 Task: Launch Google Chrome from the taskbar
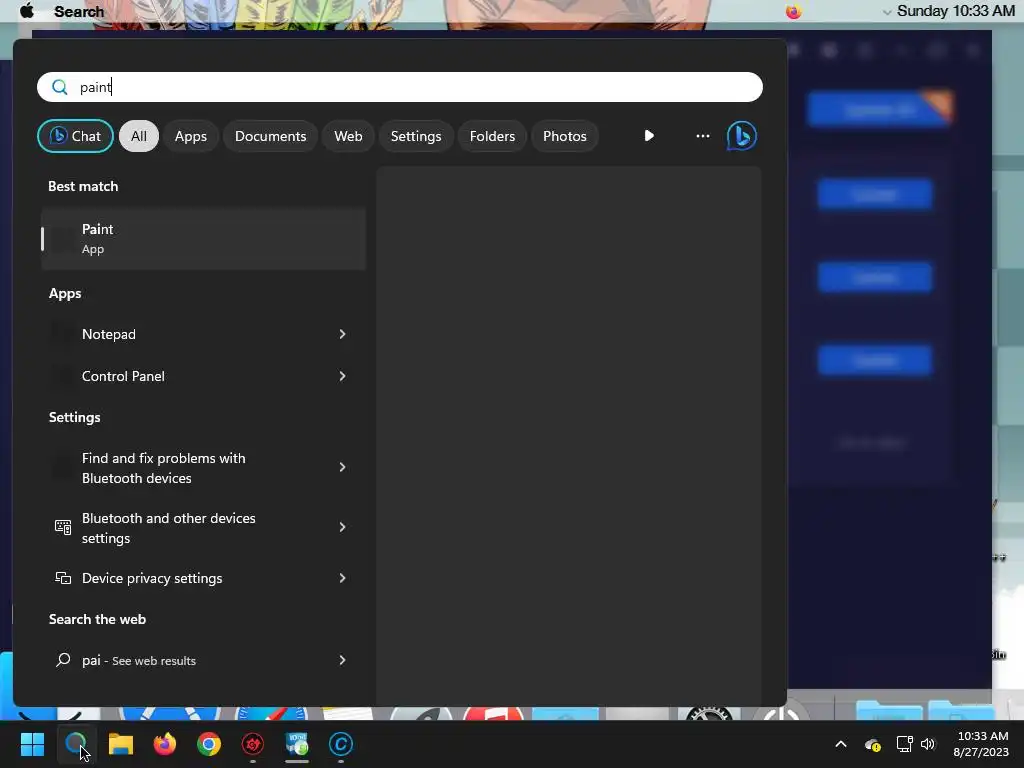(x=209, y=744)
